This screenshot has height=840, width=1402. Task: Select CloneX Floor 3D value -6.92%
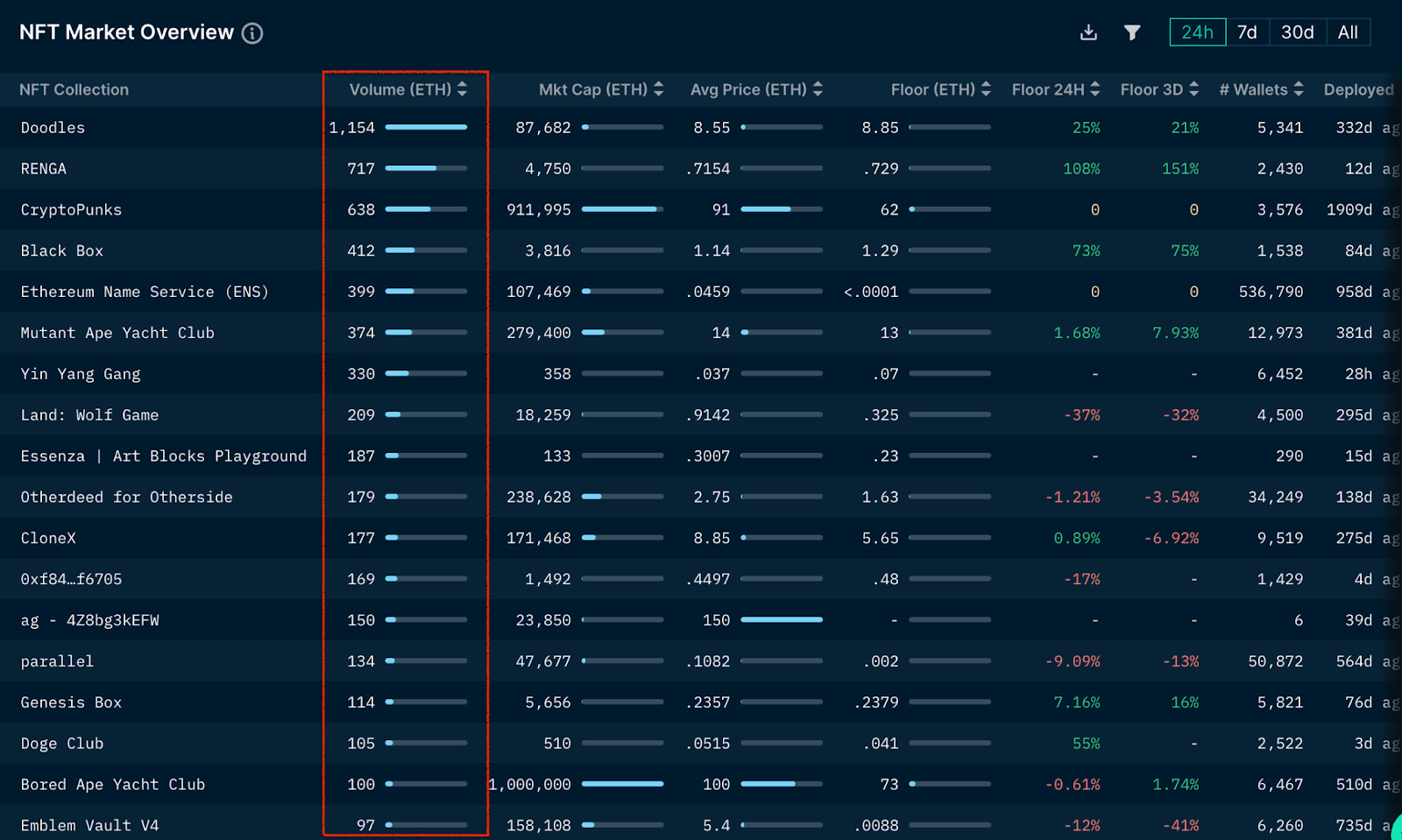[1171, 539]
